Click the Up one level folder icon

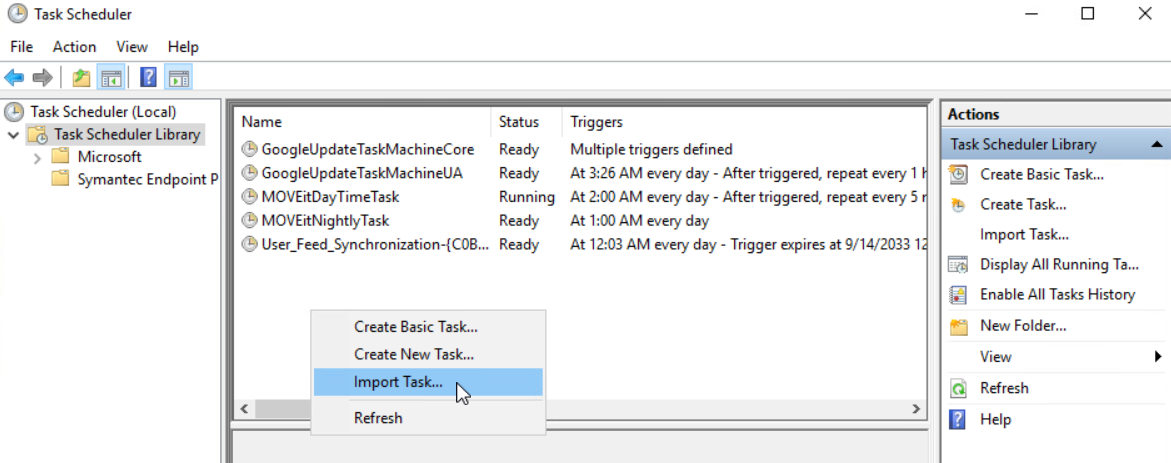pos(81,77)
